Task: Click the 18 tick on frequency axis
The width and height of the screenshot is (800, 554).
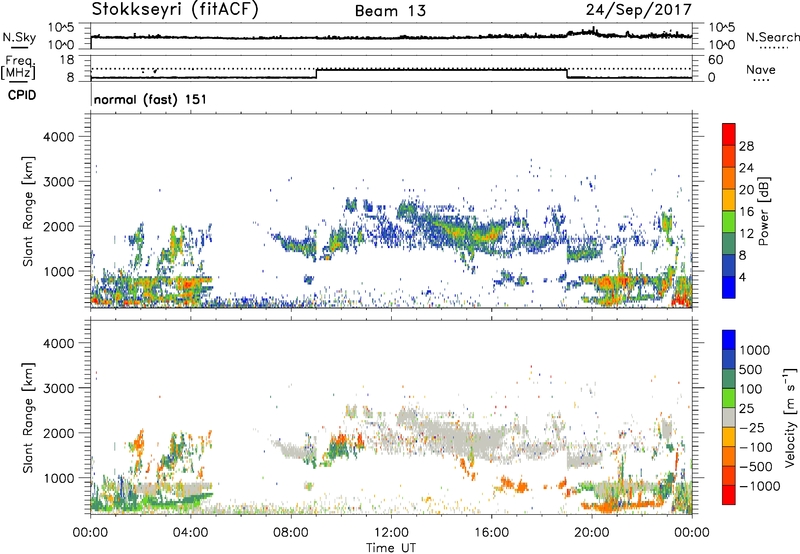Action: 66,60
